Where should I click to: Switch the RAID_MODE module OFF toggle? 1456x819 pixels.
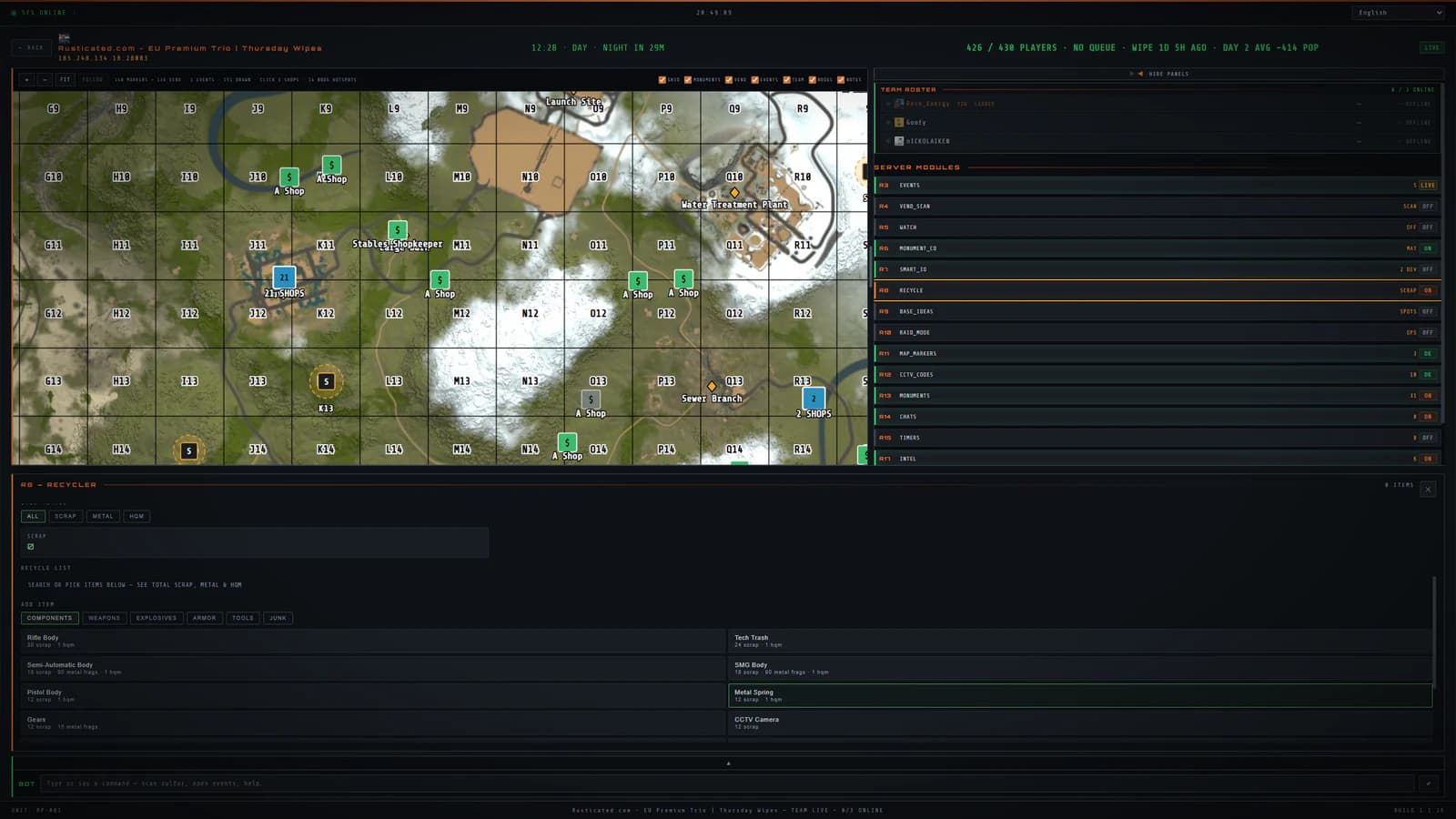coord(1428,332)
